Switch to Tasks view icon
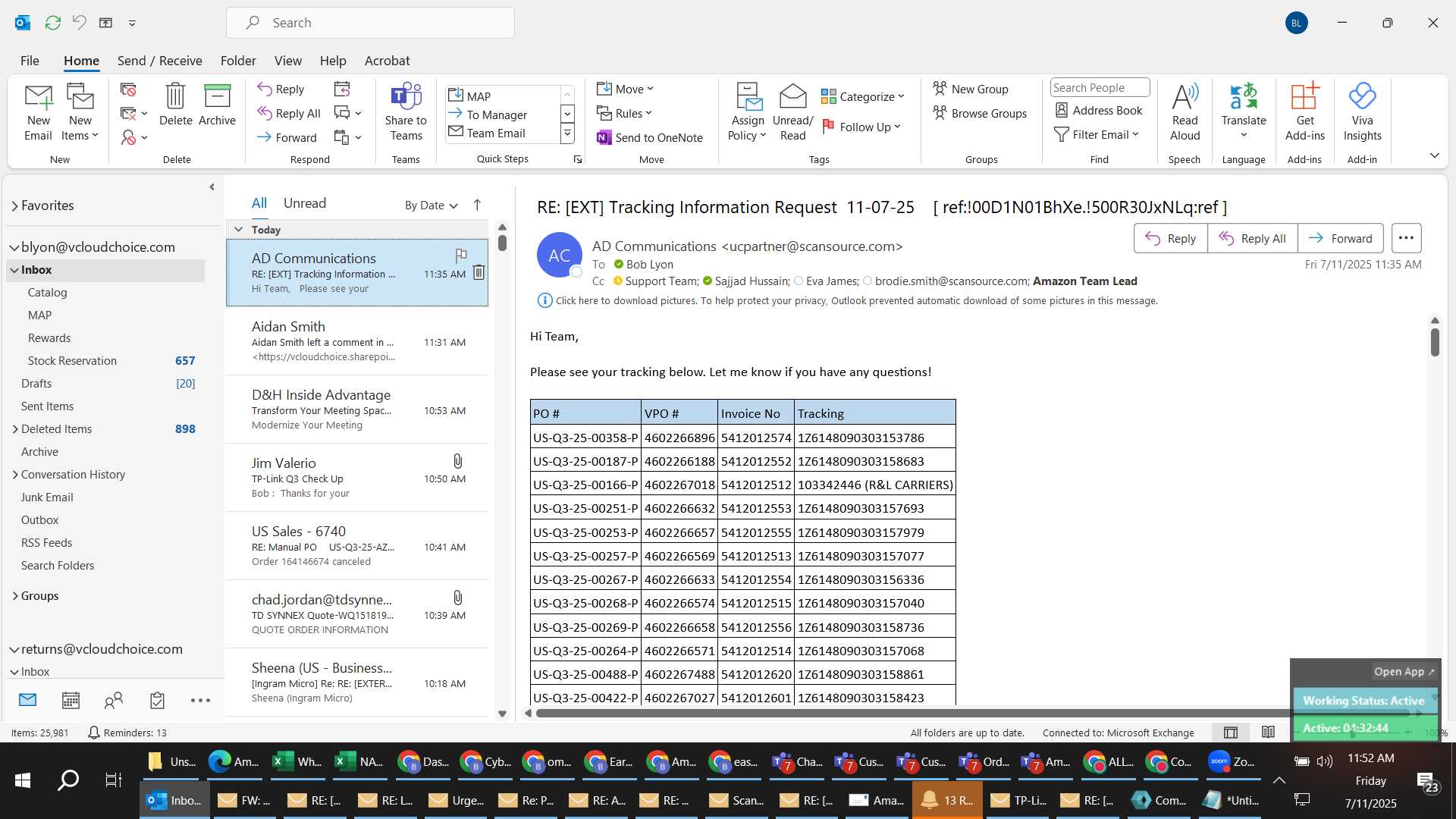 click(x=157, y=700)
